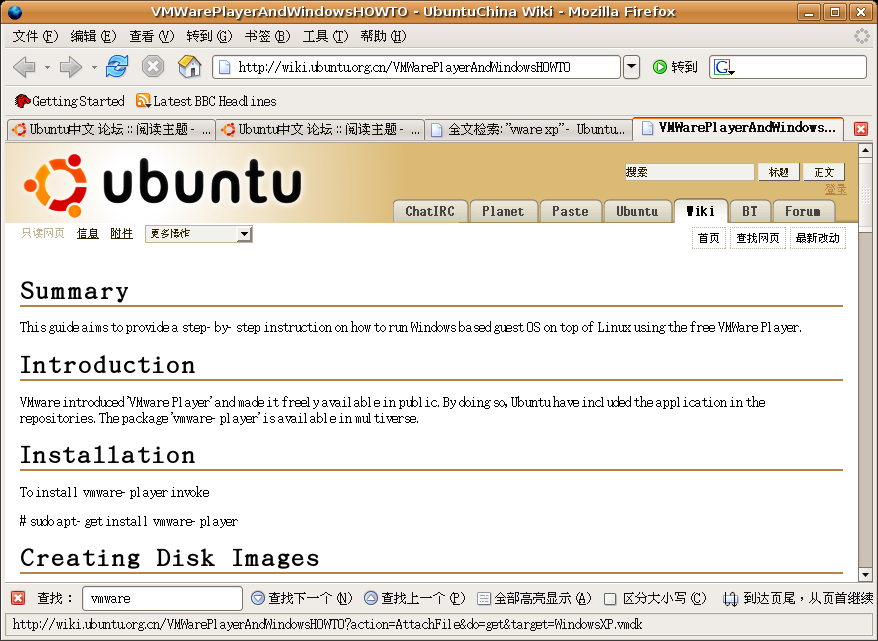Toggle the Match Case (区分大小写) checkbox
Screen dimensions: 878x641
click(x=610, y=599)
